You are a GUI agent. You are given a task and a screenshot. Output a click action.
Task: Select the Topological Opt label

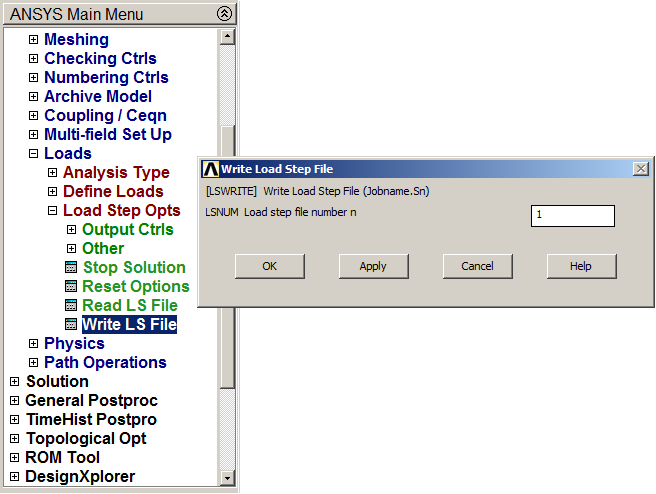pyautogui.click(x=86, y=438)
